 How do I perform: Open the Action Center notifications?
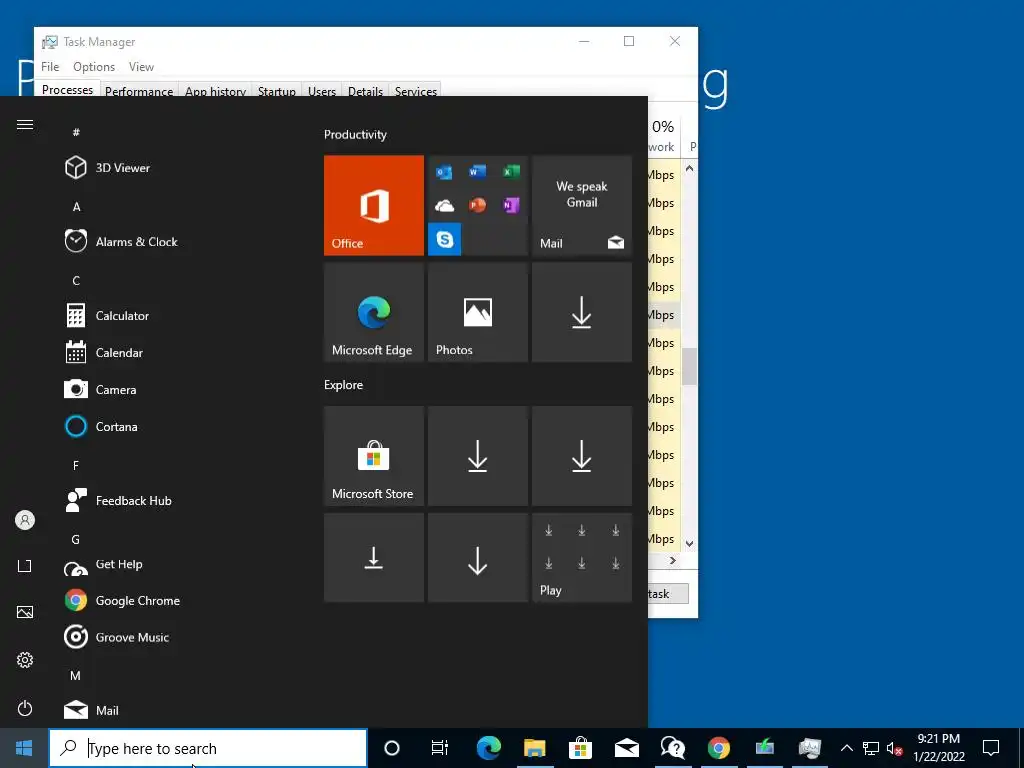(991, 748)
